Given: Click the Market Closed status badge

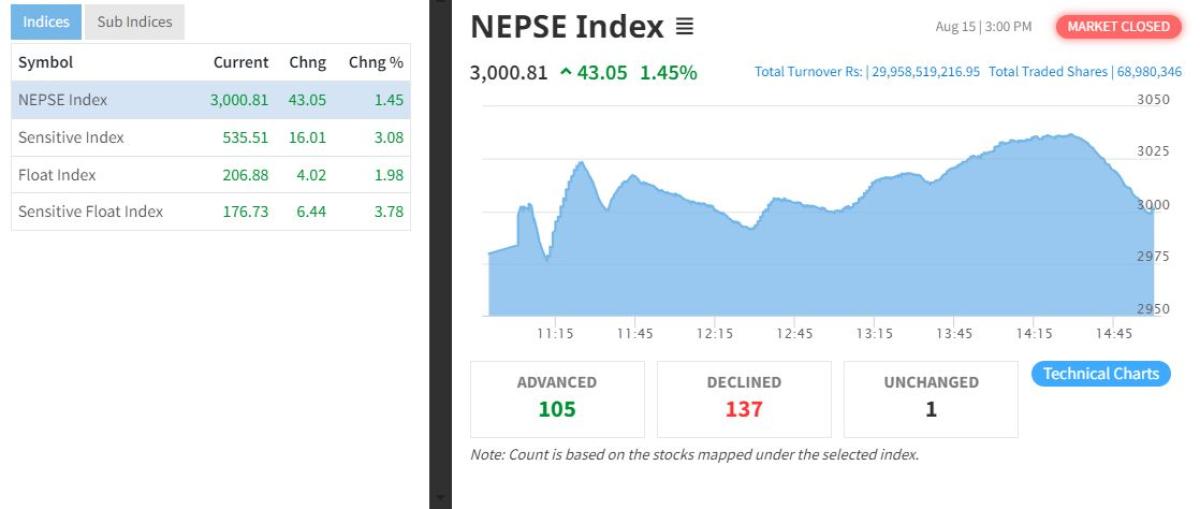Looking at the screenshot, I should click(x=1118, y=27).
